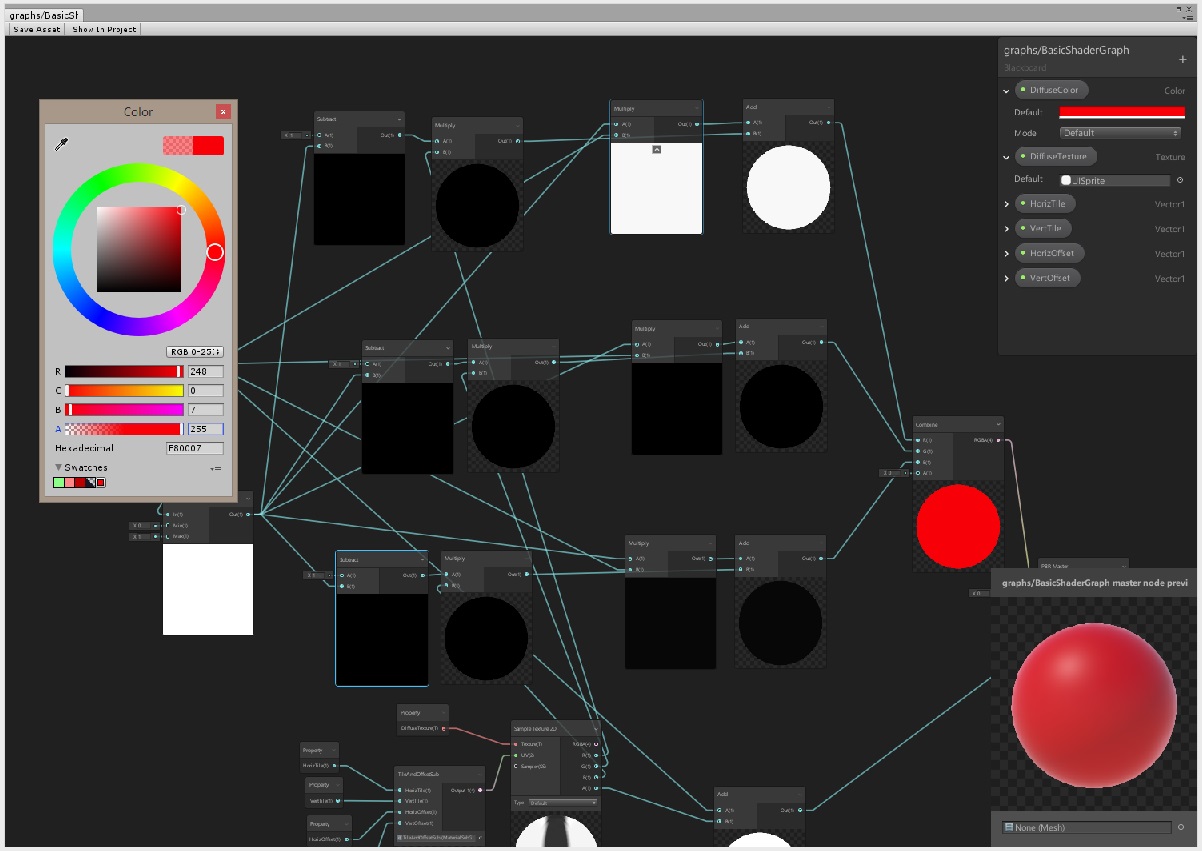Select the PBR Master node header
Image resolution: width=1202 pixels, height=851 pixels.
(1084, 565)
